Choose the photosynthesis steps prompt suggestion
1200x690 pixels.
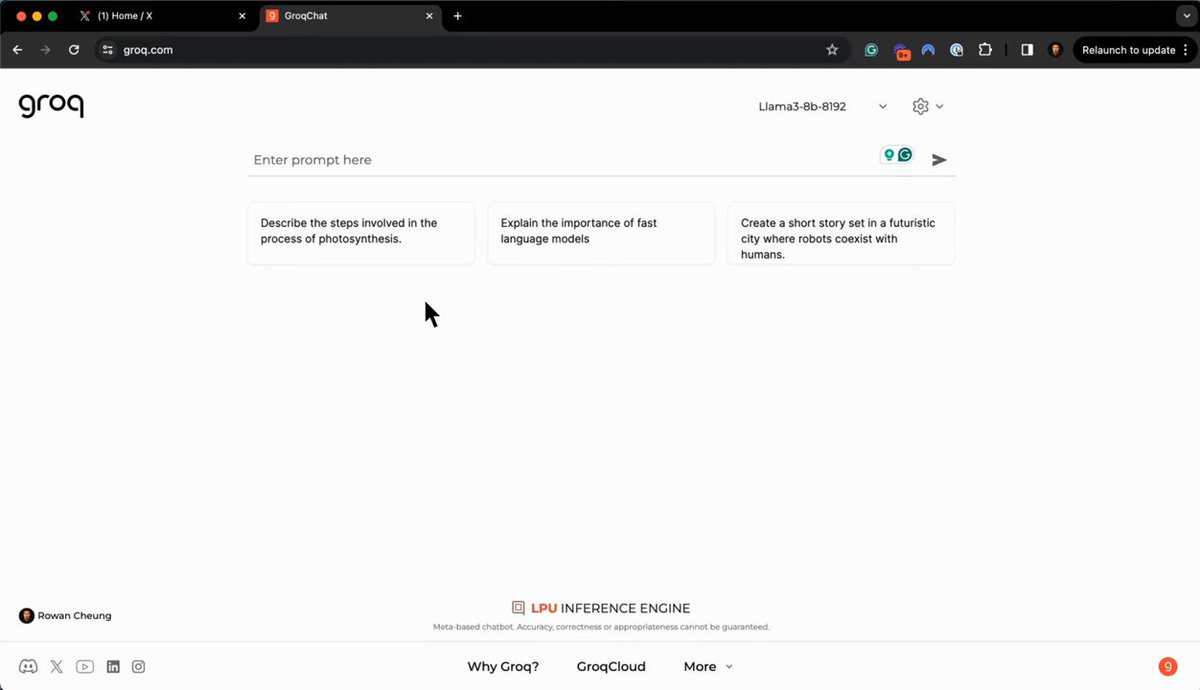[x=361, y=233]
